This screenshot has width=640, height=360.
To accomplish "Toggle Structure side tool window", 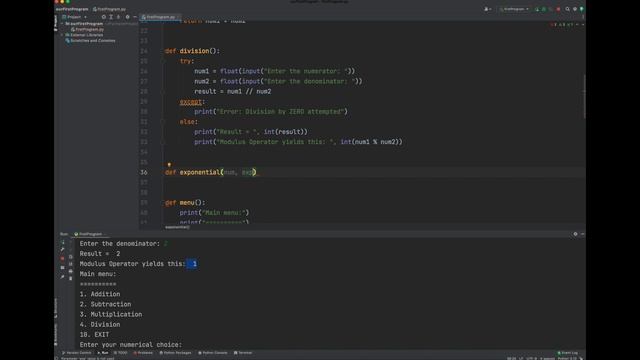I will 56,308.
